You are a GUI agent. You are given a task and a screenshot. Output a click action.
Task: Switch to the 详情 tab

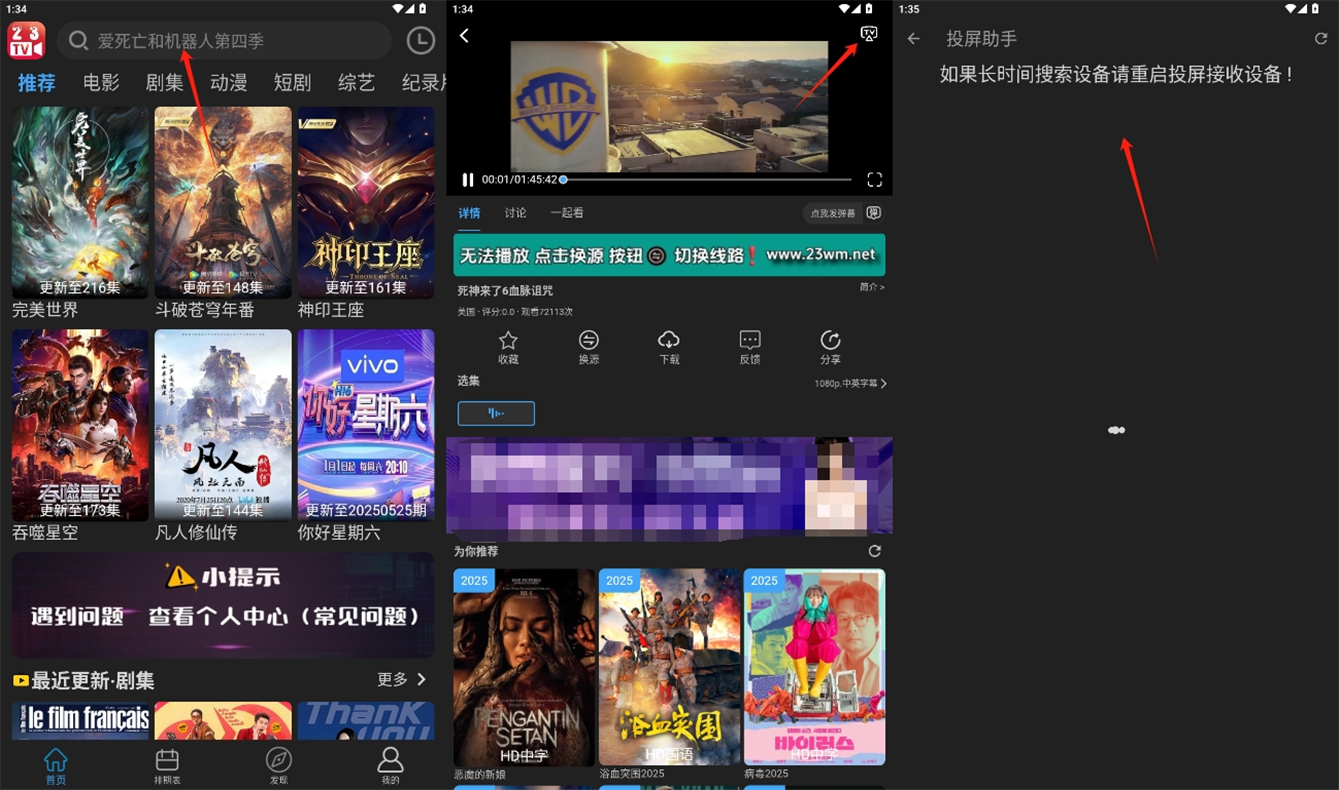[x=469, y=213]
